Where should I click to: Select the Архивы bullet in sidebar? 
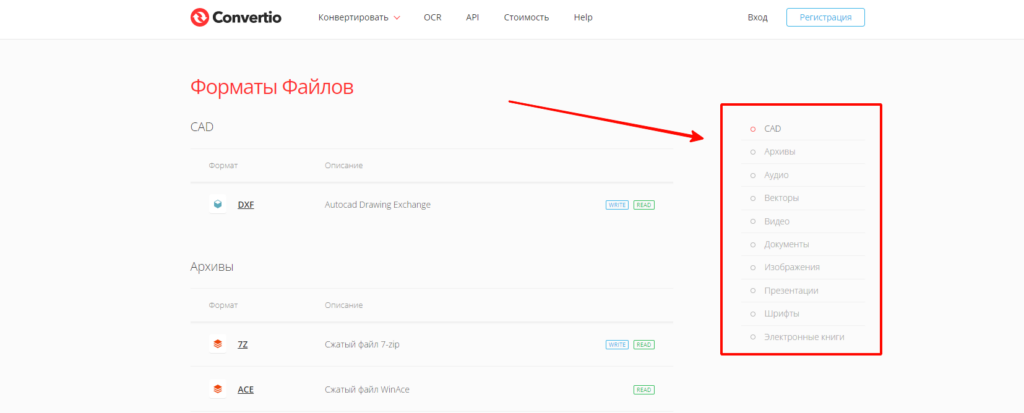(x=753, y=152)
